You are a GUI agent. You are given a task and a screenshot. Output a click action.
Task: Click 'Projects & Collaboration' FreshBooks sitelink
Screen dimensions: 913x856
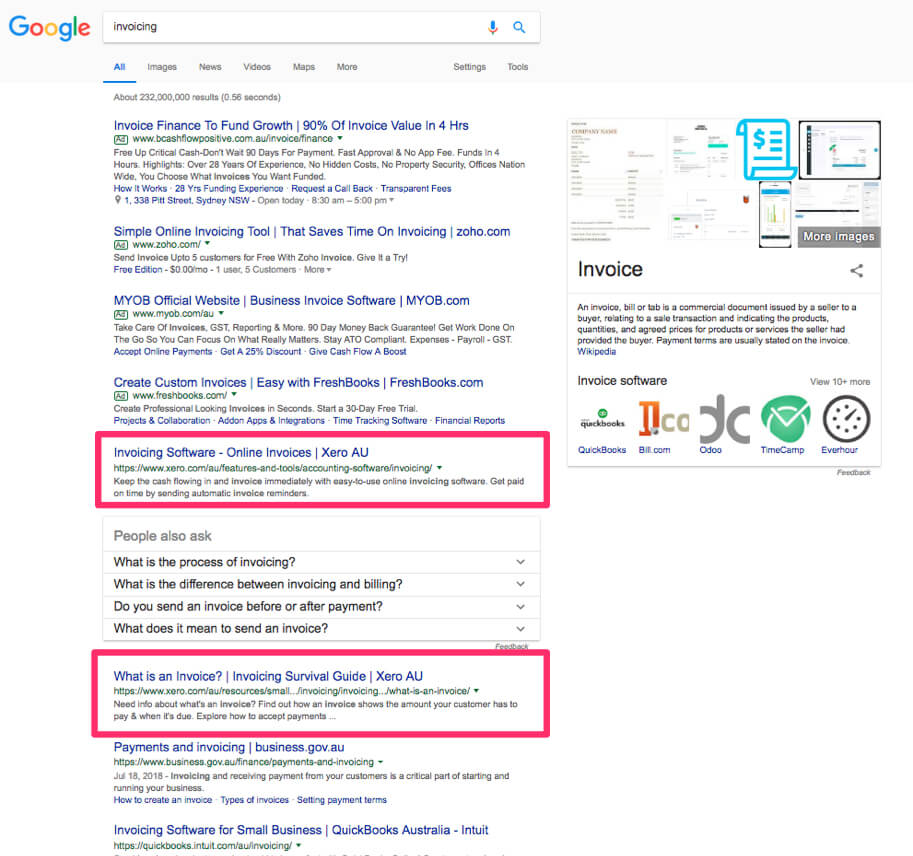pyautogui.click(x=162, y=420)
